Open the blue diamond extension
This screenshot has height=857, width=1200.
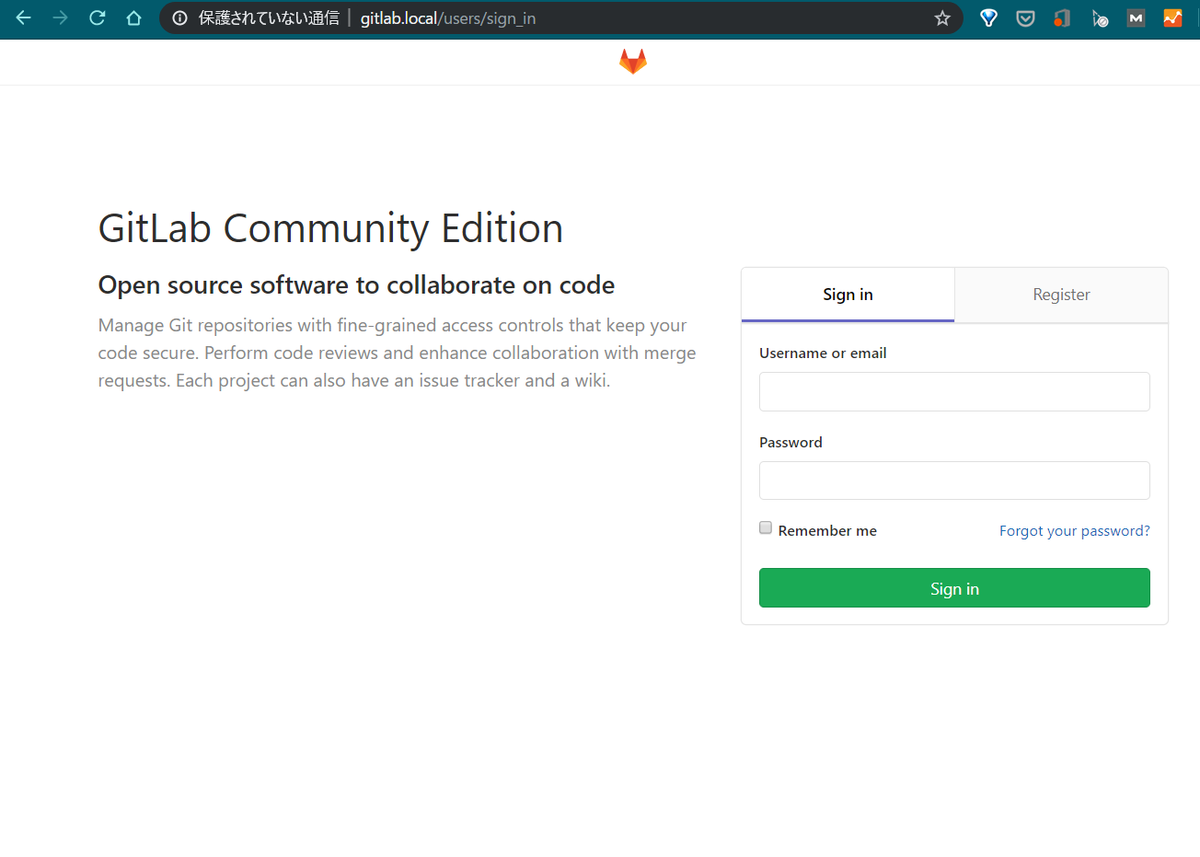pyautogui.click(x=989, y=18)
